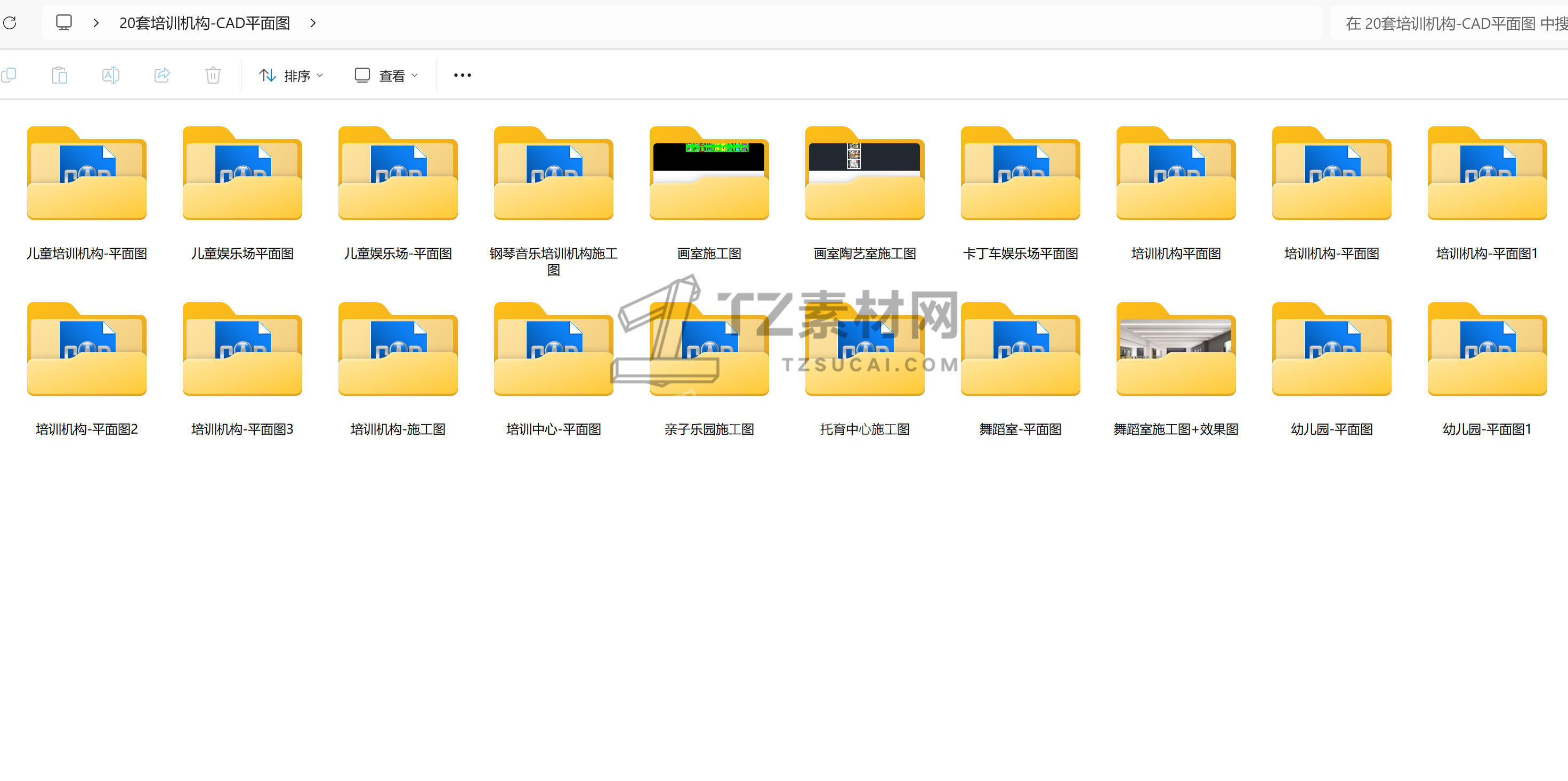
Task: Click the refresh icon in address bar
Action: coord(10,23)
